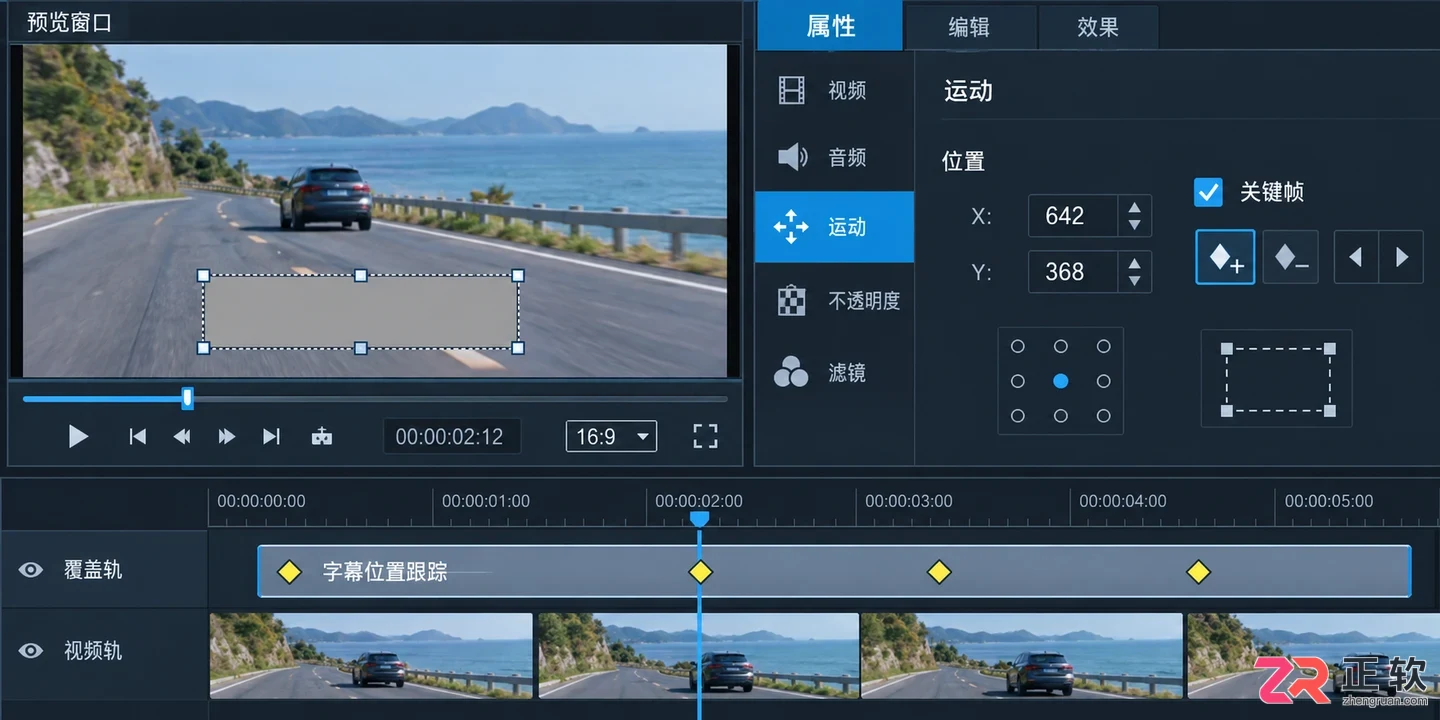Click the icon right of the skip-to-end button

(321, 436)
